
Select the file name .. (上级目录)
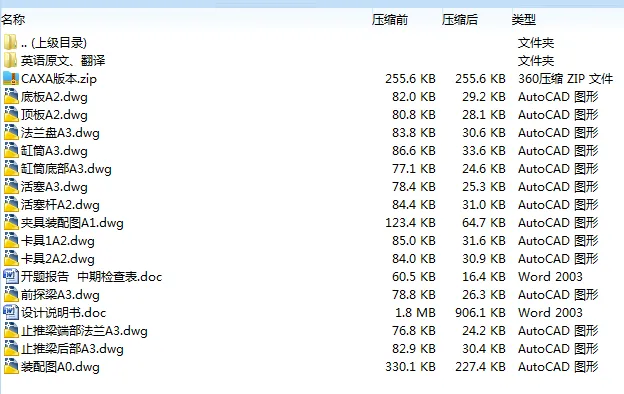point(54,43)
